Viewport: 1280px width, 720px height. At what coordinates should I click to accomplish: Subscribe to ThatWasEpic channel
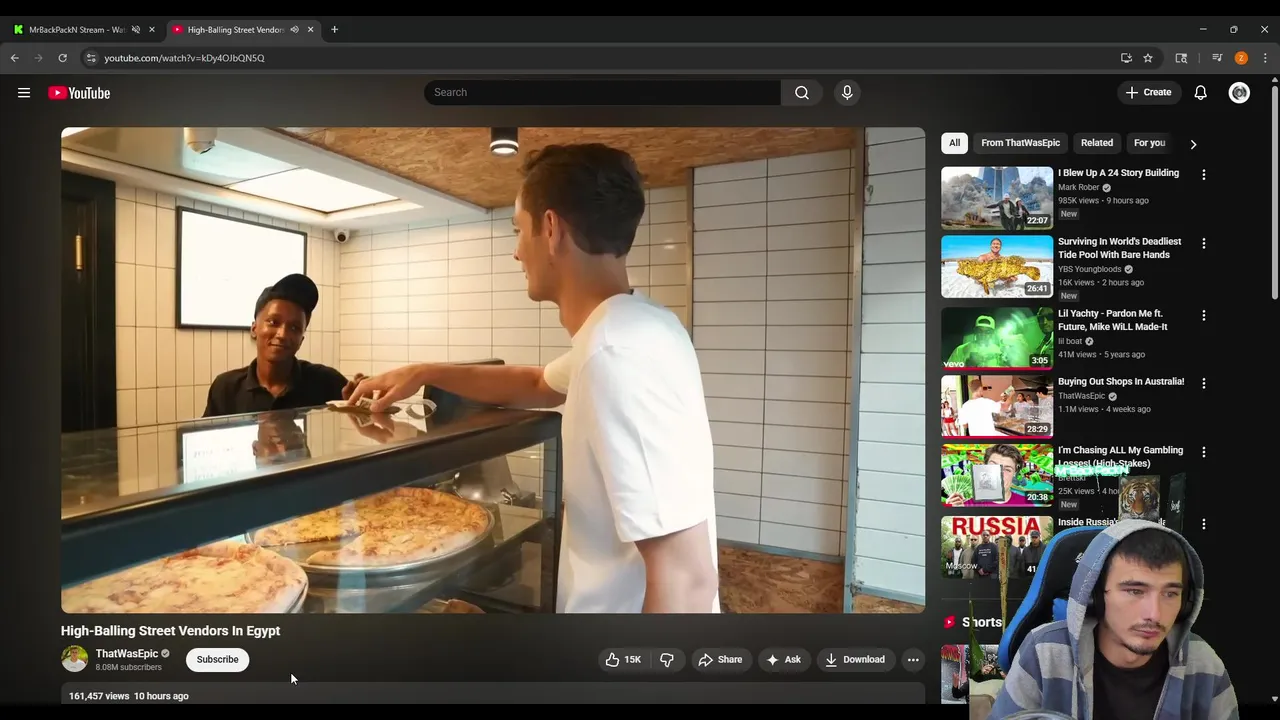point(217,660)
